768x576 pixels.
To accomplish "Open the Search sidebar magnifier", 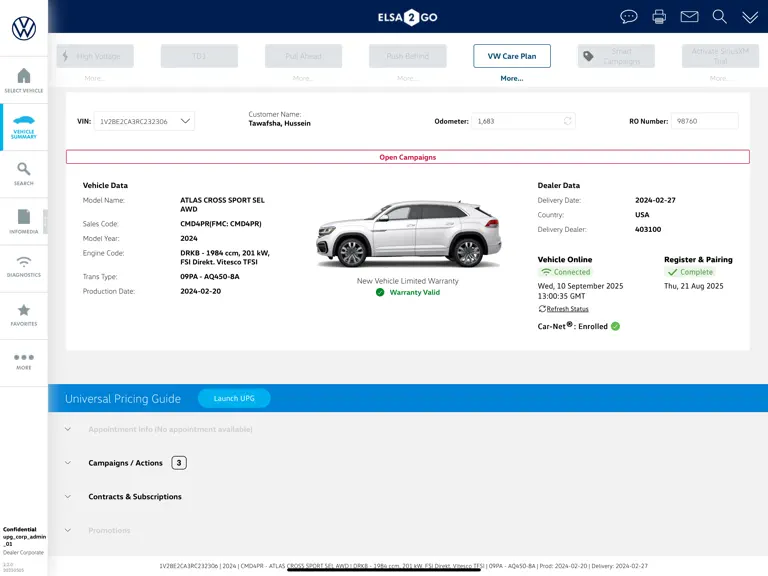I will [x=24, y=169].
